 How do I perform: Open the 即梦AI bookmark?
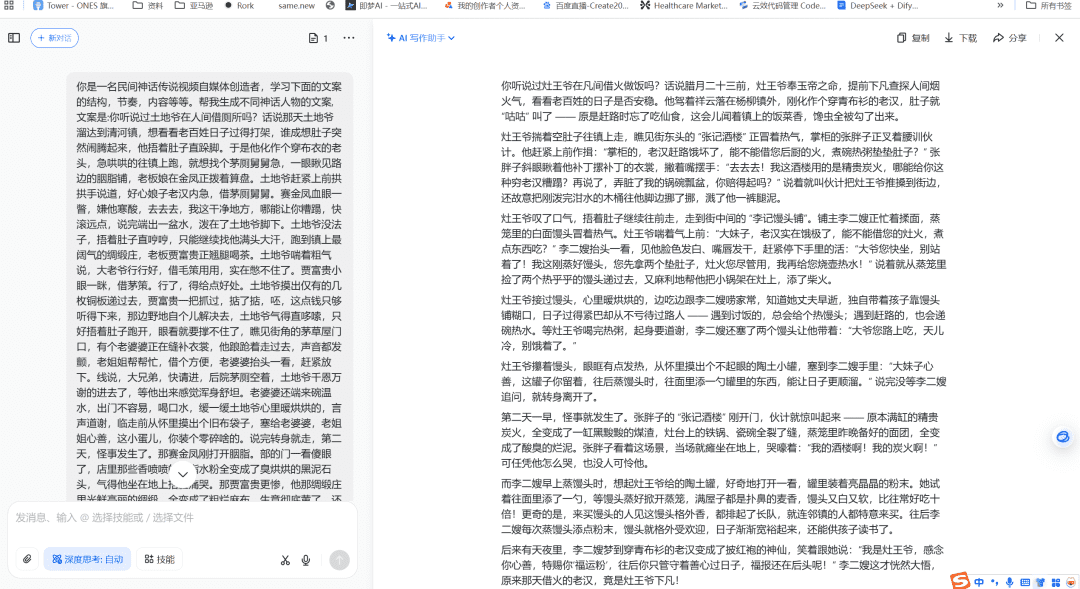click(386, 6)
